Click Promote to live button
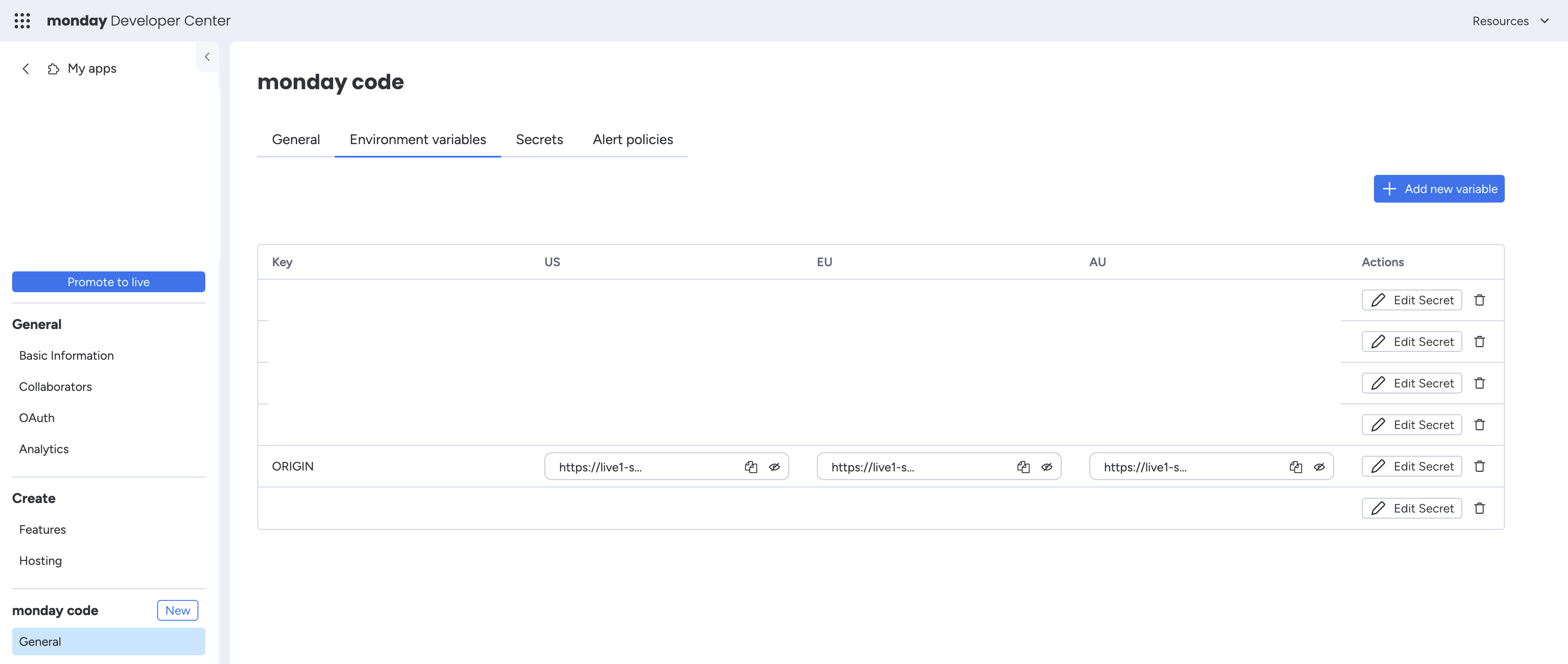The height and width of the screenshot is (664, 1568). (108, 282)
